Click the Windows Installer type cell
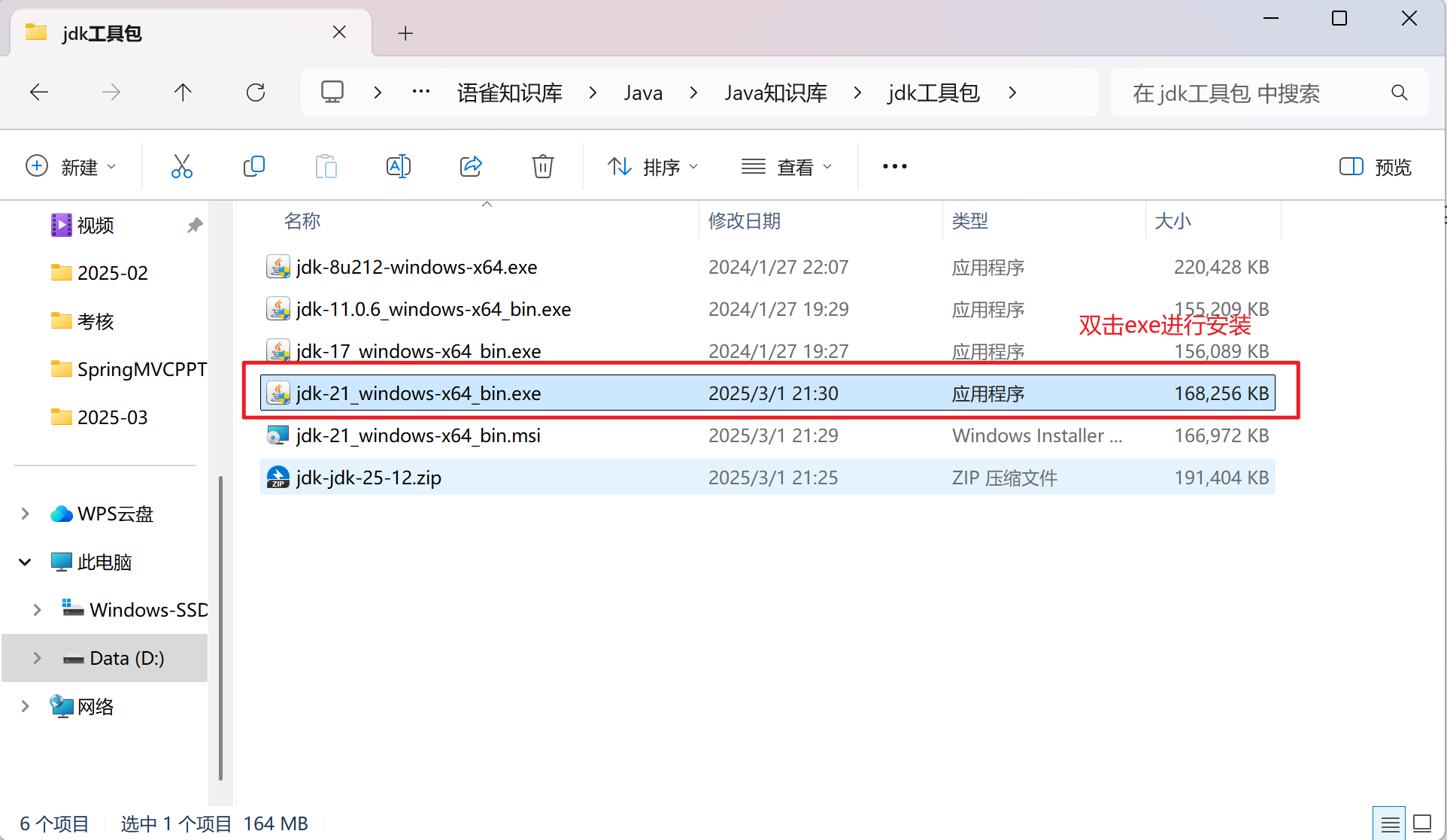 pos(1037,435)
